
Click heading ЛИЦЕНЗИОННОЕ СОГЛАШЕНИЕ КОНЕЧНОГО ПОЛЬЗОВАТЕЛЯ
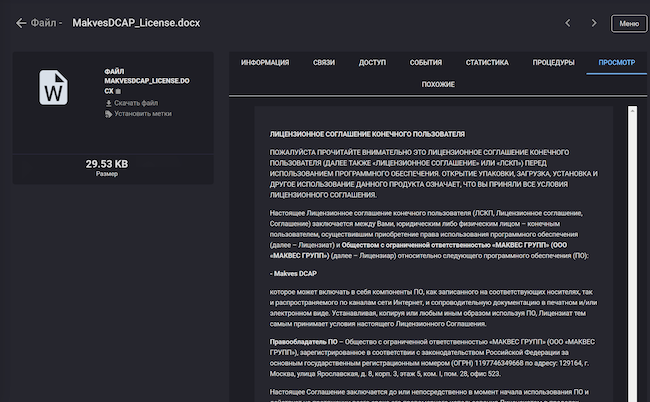coord(367,134)
